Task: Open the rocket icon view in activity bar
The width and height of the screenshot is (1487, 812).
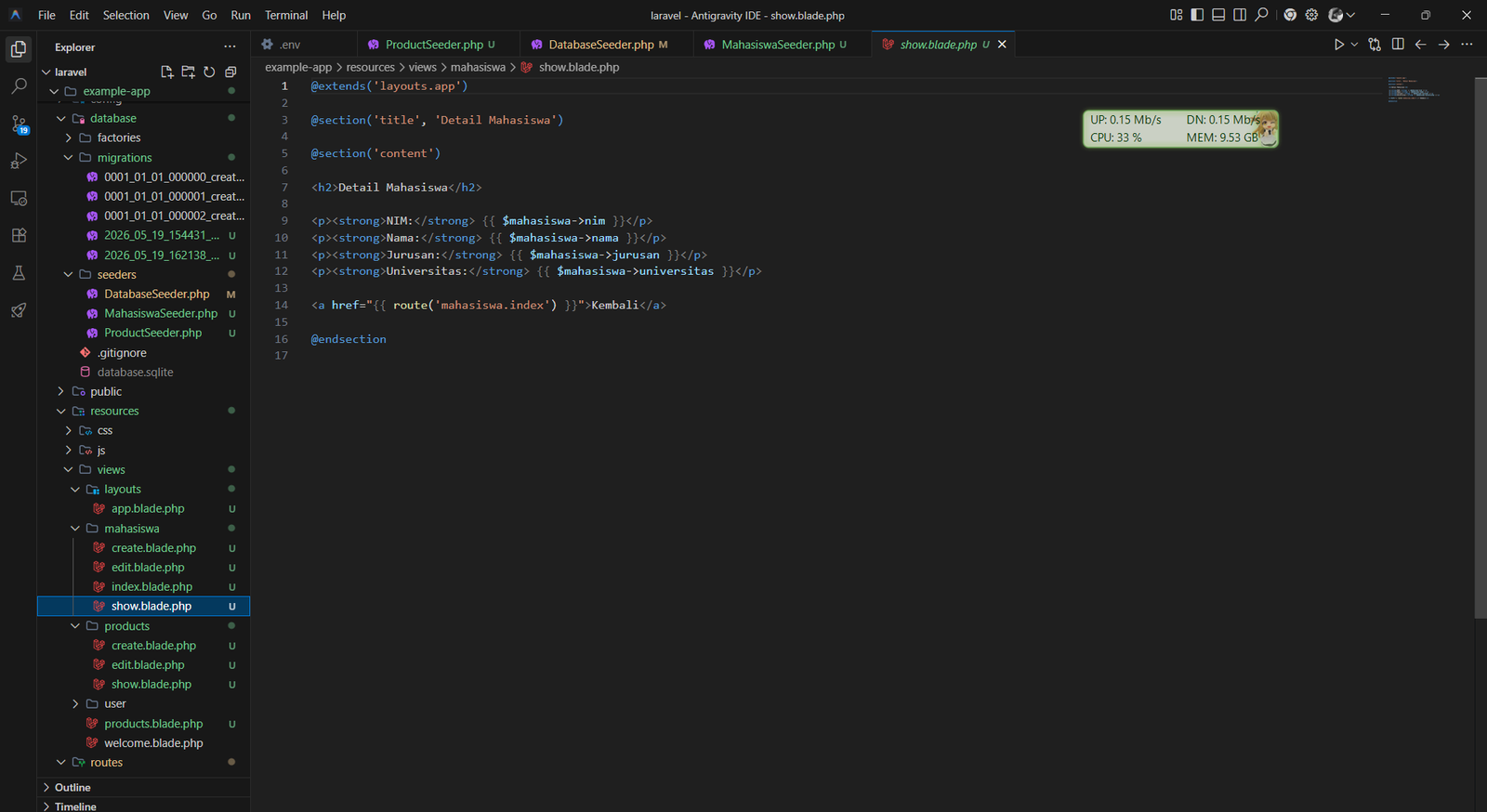Action: click(x=19, y=310)
